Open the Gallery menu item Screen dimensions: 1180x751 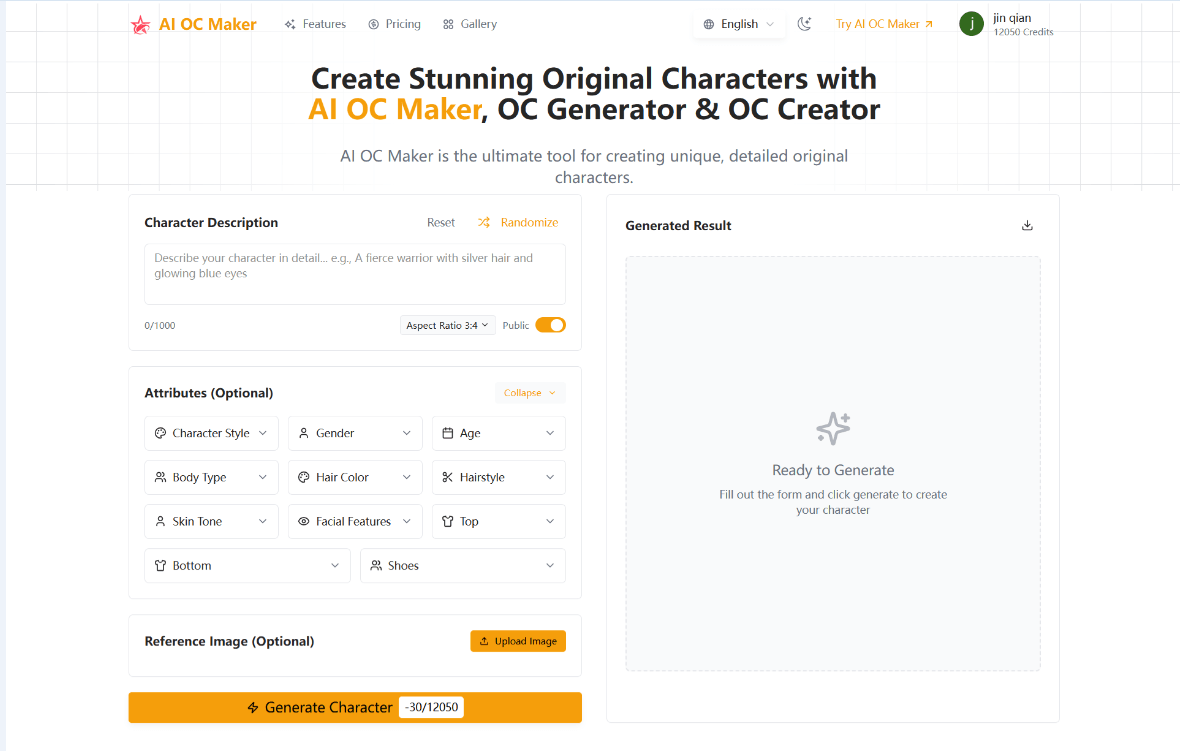pyautogui.click(x=470, y=24)
